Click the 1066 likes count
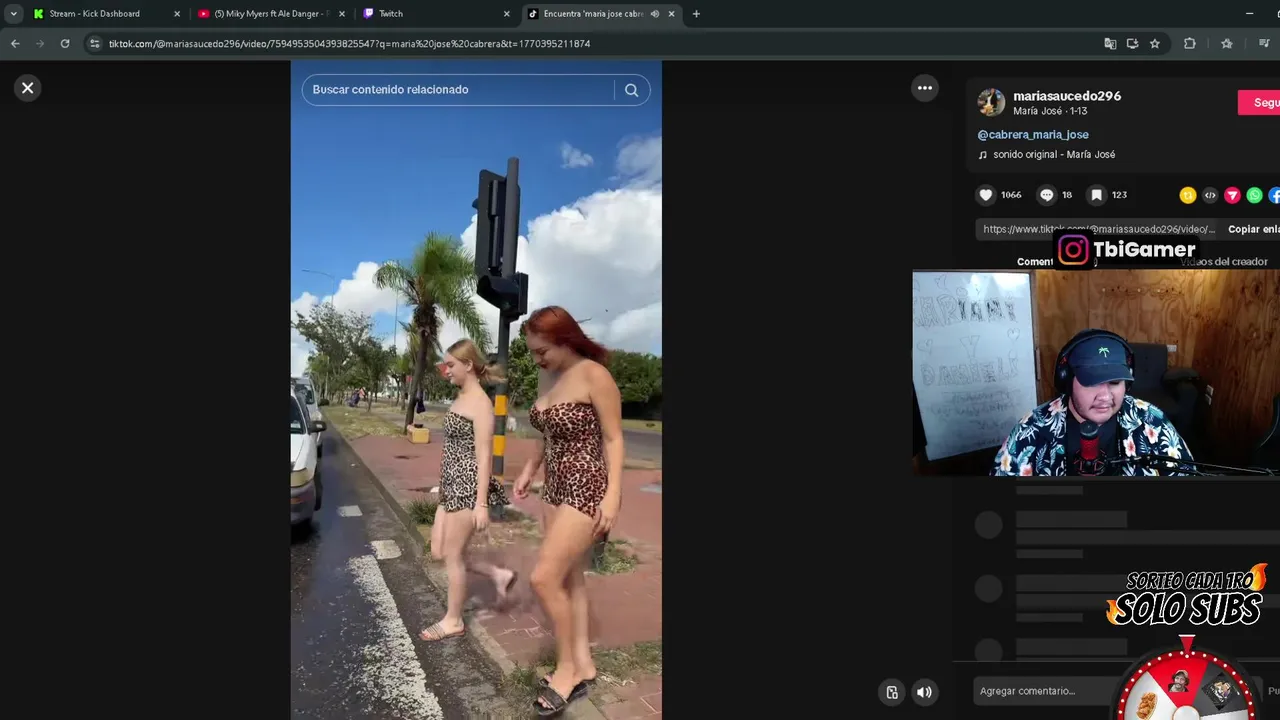 coord(1011,195)
